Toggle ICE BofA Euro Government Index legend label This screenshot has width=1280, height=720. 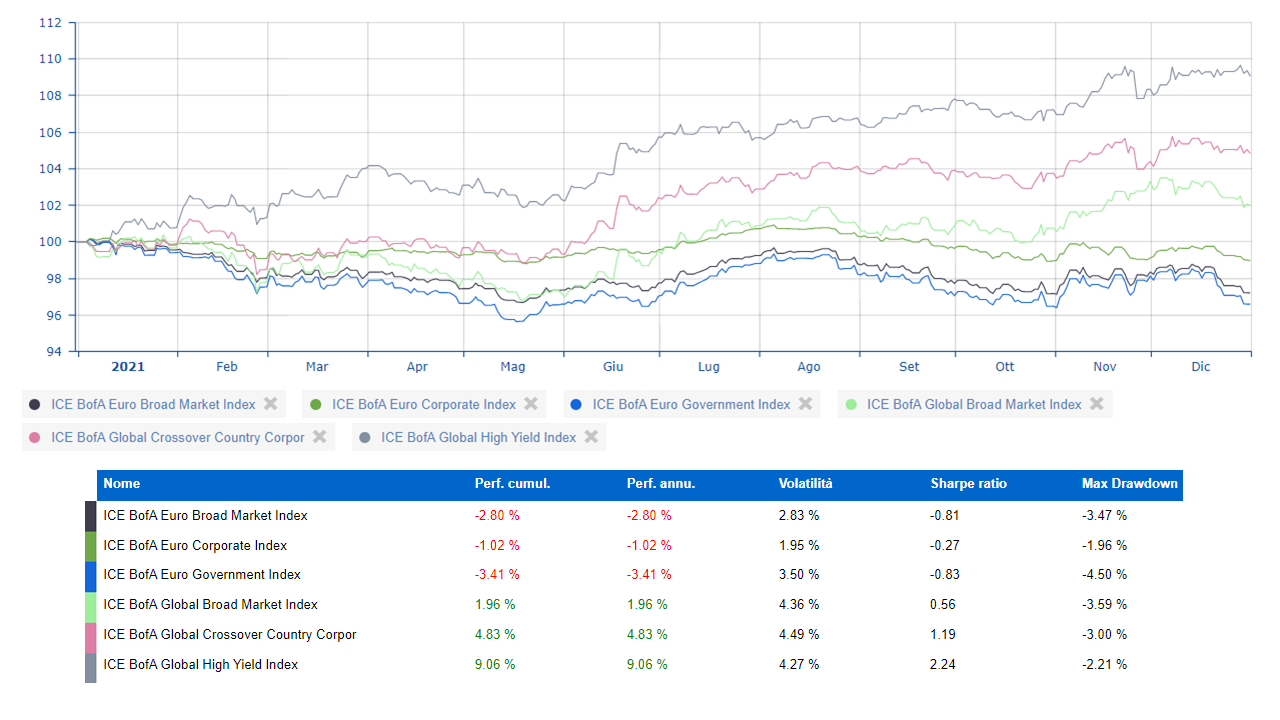691,405
